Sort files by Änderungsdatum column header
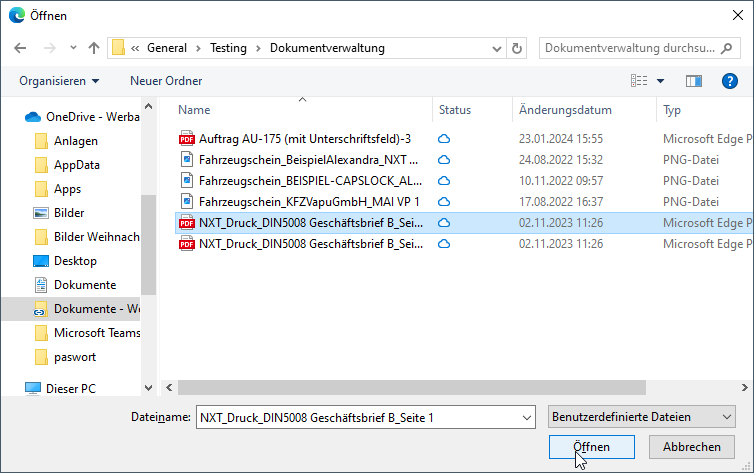The image size is (754, 473). [565, 110]
